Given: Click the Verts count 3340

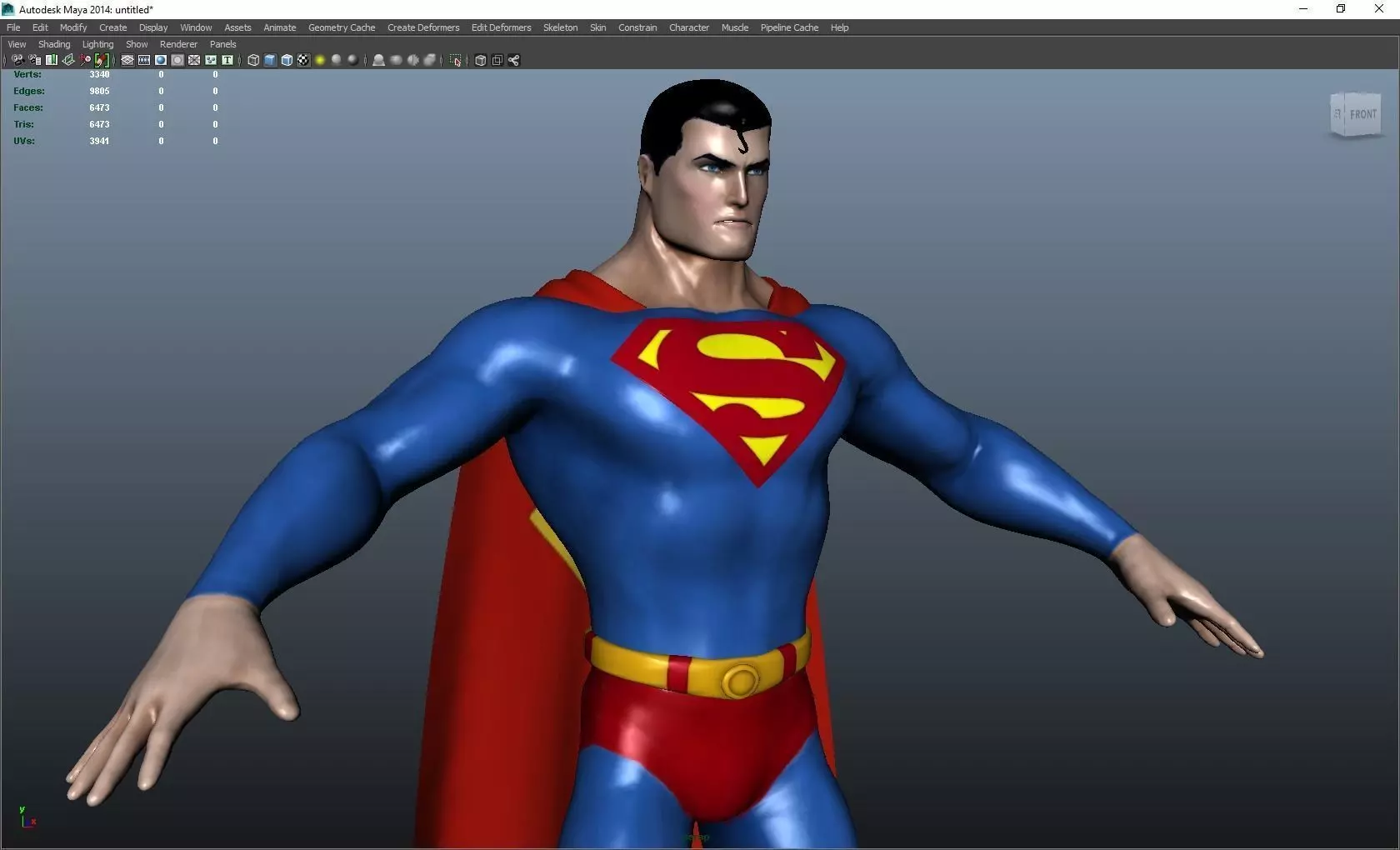Looking at the screenshot, I should point(99,74).
